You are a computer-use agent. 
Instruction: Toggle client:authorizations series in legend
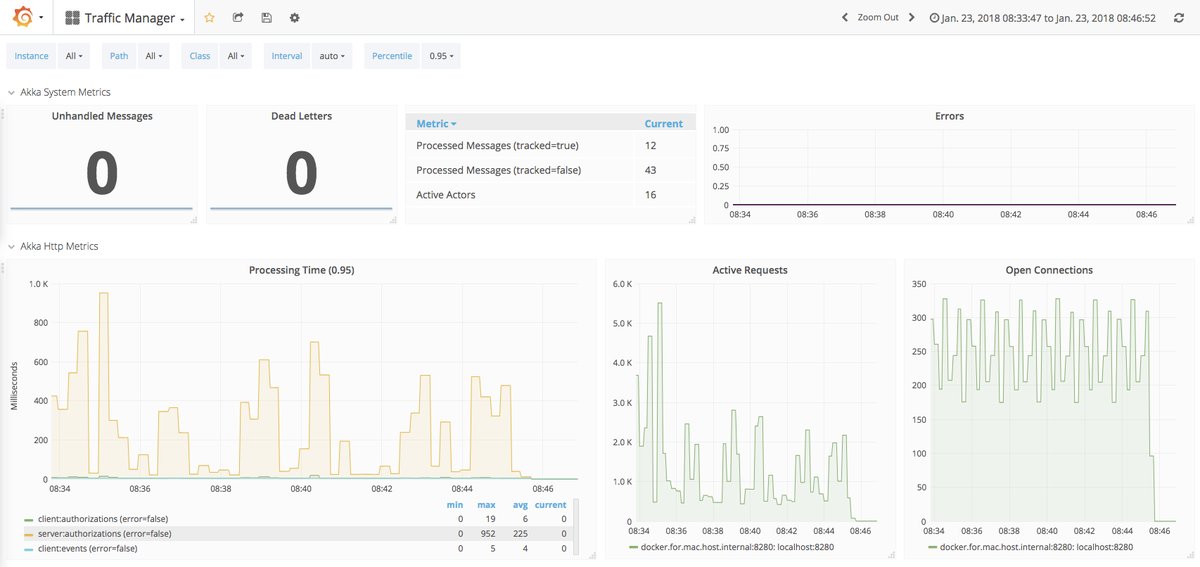94,519
